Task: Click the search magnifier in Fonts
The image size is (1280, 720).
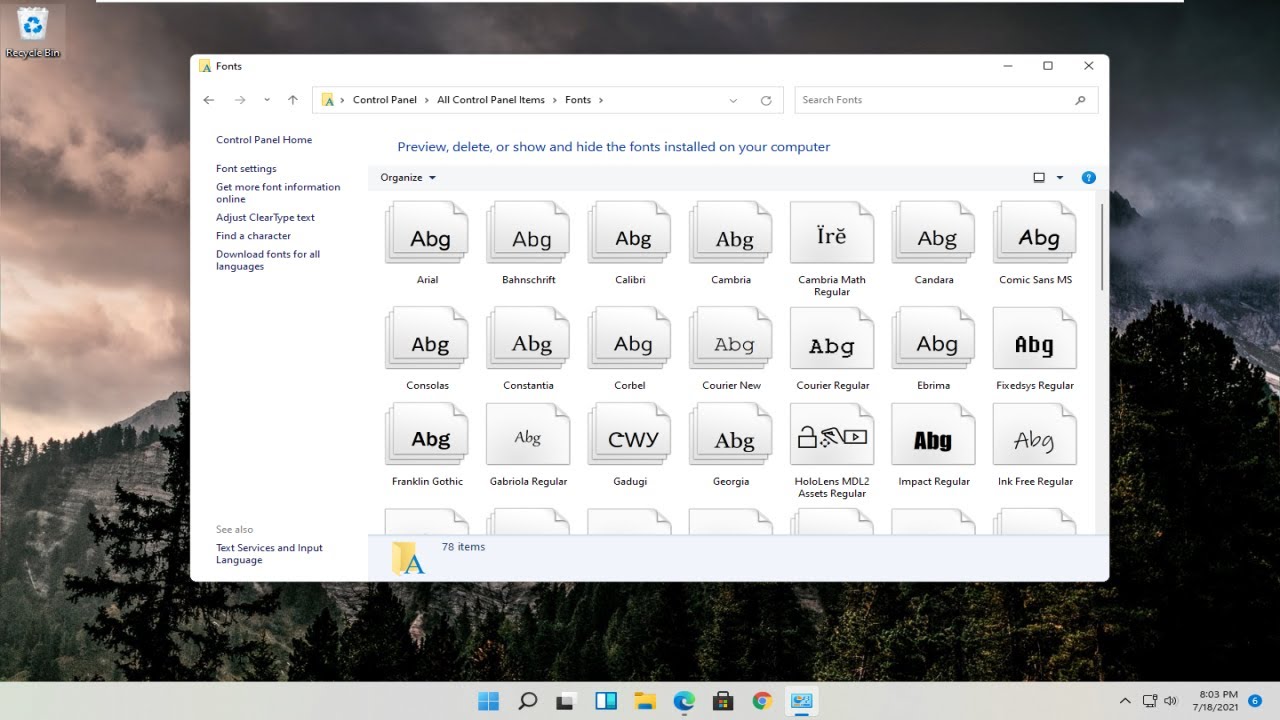Action: [x=1080, y=100]
